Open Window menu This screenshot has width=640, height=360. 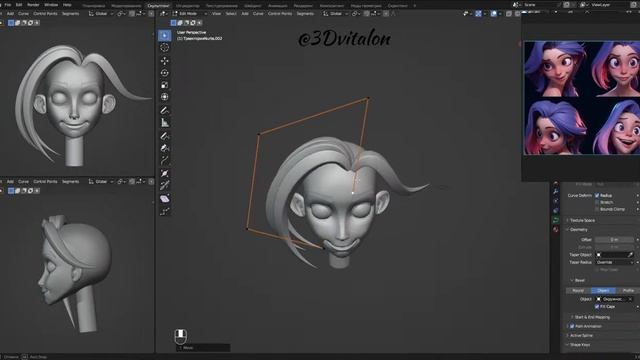tap(51, 5)
